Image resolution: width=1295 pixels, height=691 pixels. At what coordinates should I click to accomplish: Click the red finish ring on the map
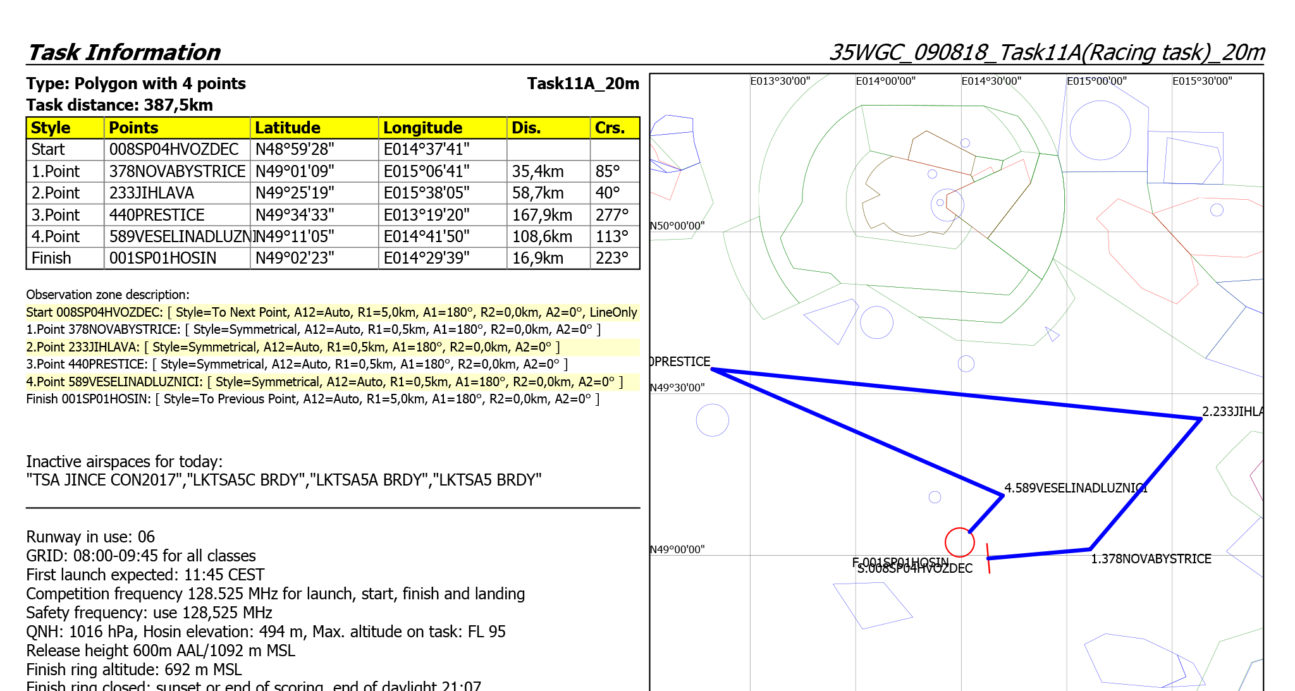click(959, 542)
